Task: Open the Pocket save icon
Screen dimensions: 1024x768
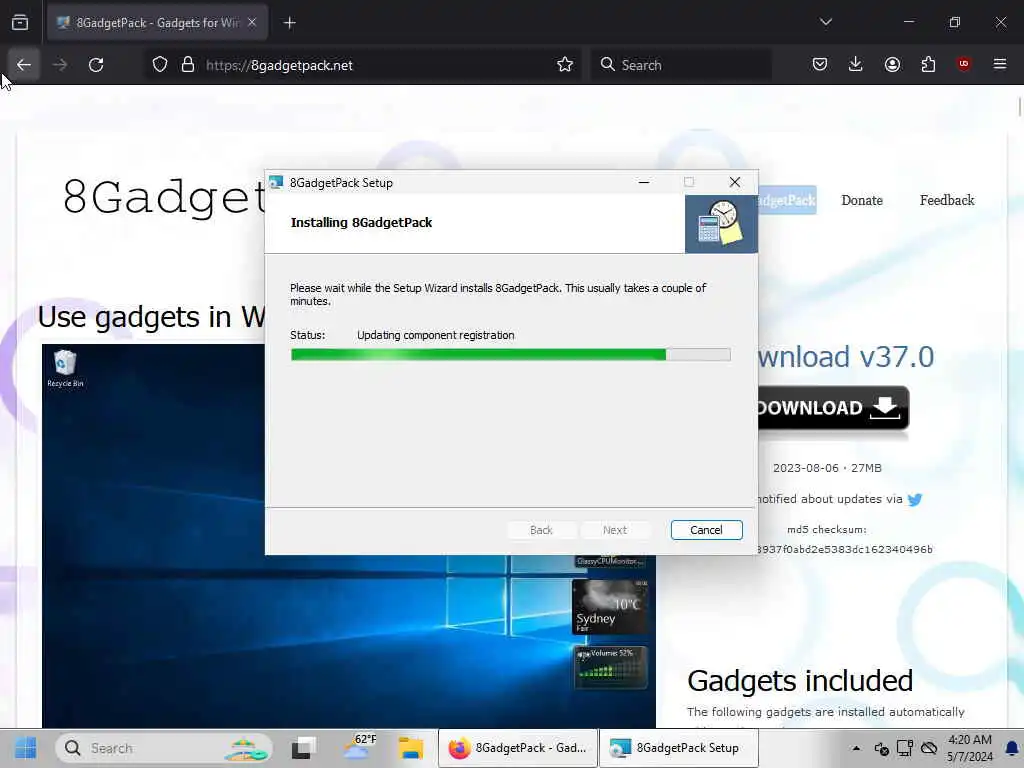Action: tap(820, 64)
